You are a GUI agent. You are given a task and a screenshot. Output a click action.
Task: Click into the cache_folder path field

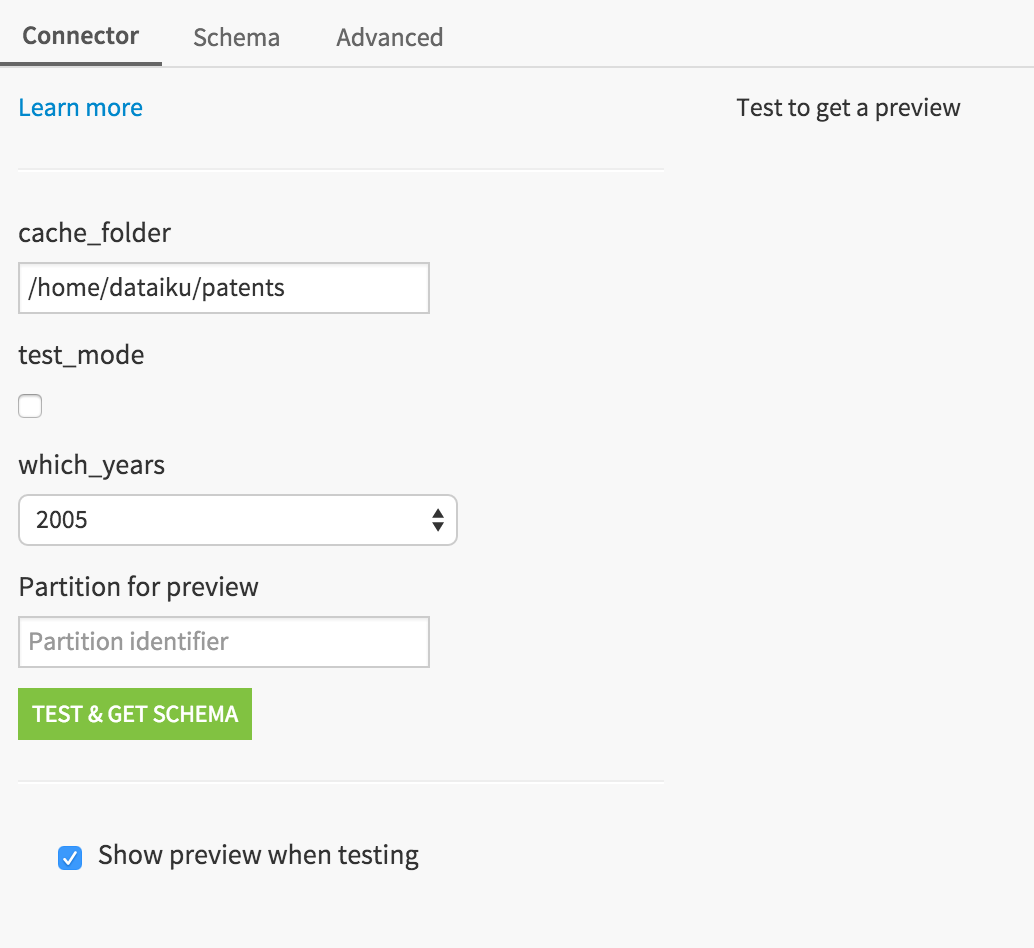[224, 288]
